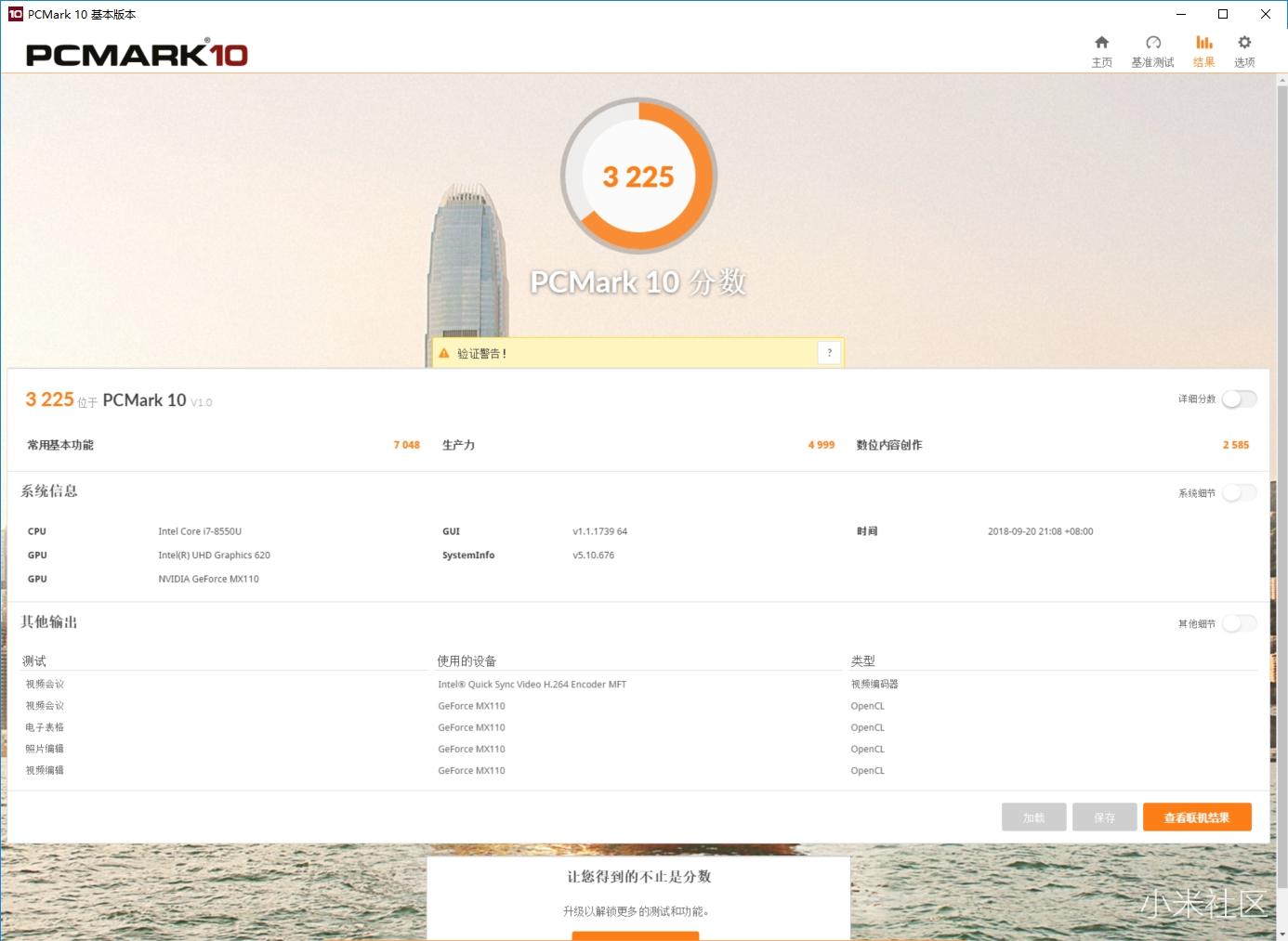Click the PCMARK10 logo
Screen dimensions: 1288x941
point(137,55)
